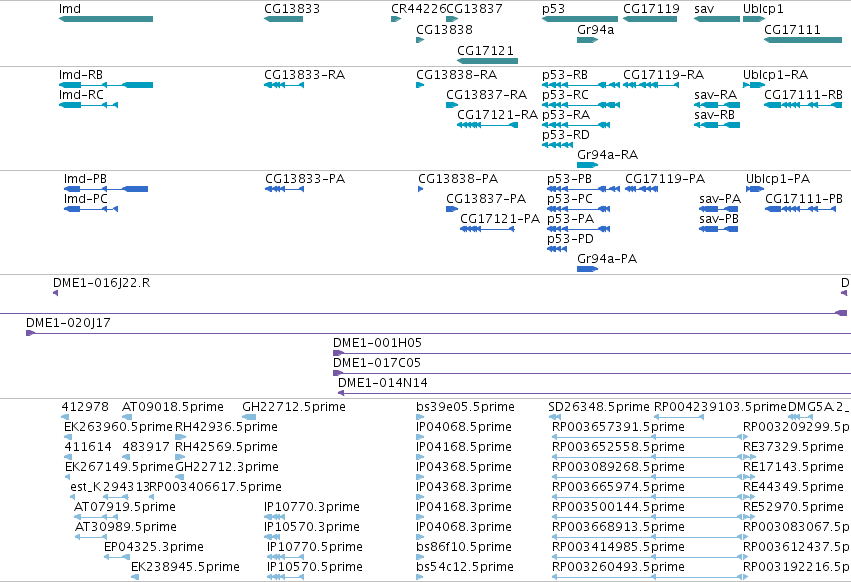Select the bs54c12.5prime EST
851x582 pixels.
[420, 577]
